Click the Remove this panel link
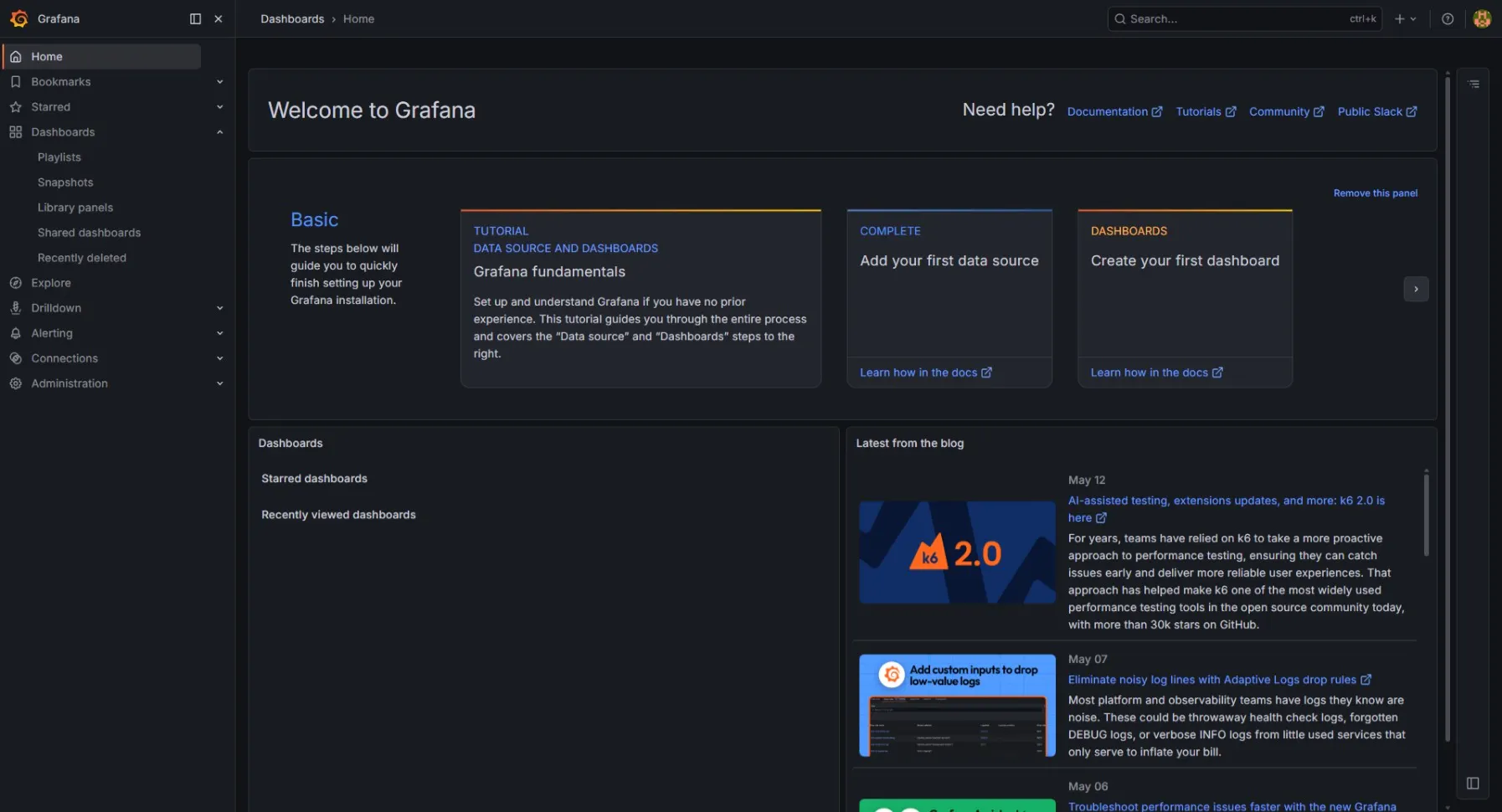Viewport: 1502px width, 812px height. (1376, 193)
